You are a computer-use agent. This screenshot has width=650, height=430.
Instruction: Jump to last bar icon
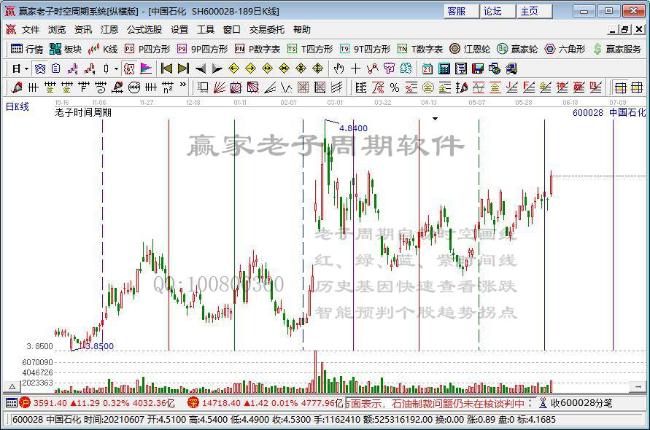[183, 68]
